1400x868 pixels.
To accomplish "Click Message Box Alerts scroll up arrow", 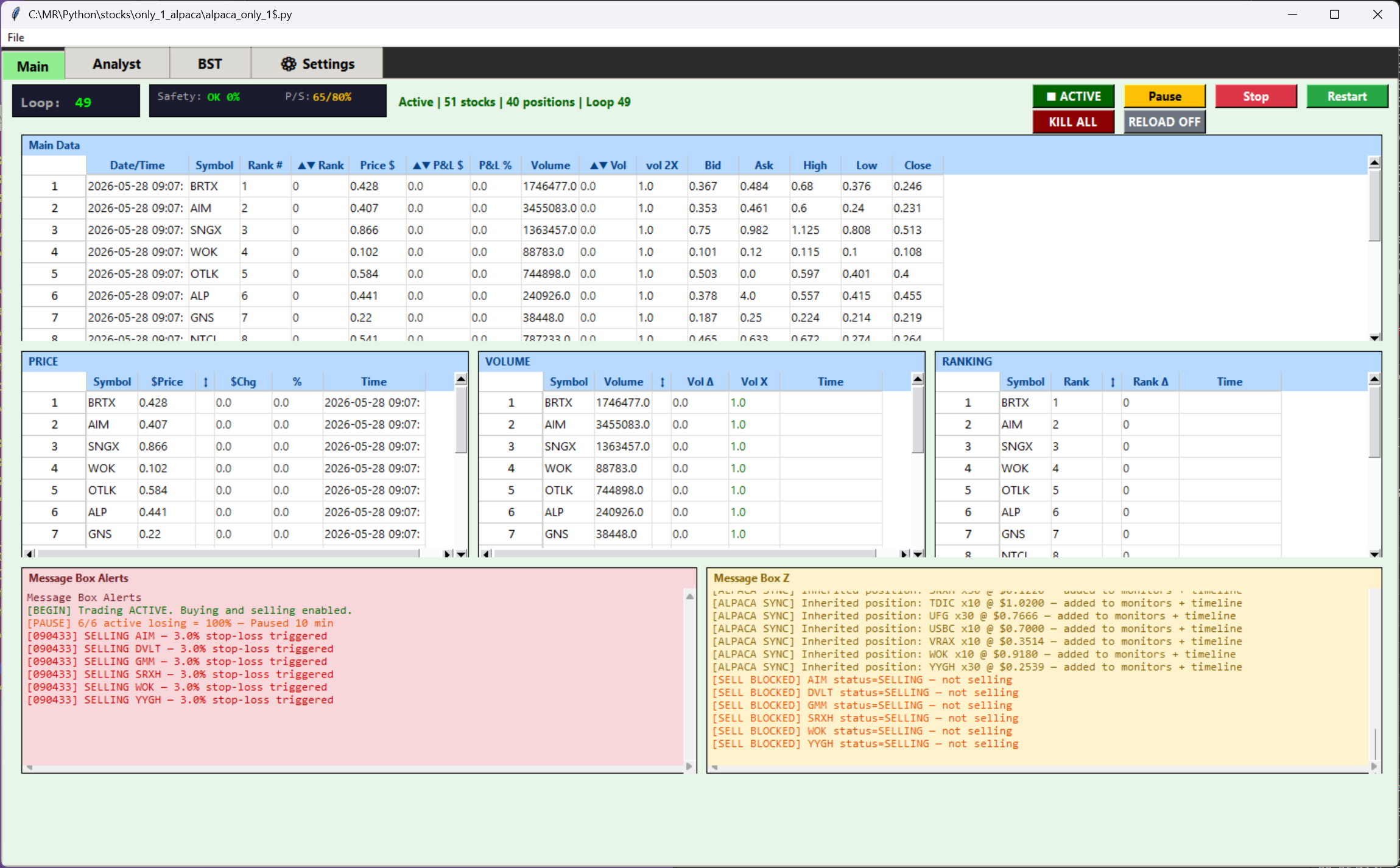I will (x=689, y=597).
